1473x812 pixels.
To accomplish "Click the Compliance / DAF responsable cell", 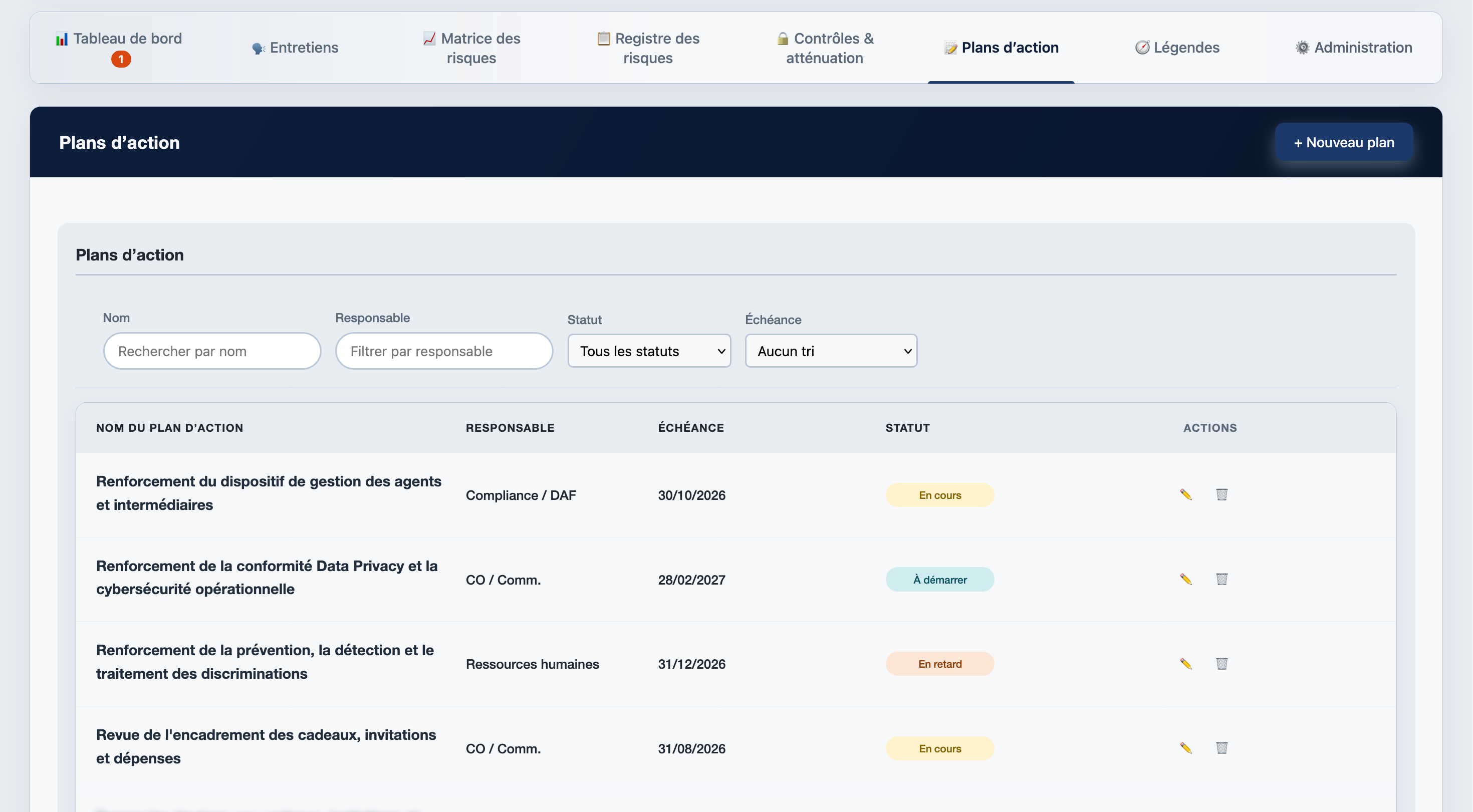I will pyautogui.click(x=521, y=495).
